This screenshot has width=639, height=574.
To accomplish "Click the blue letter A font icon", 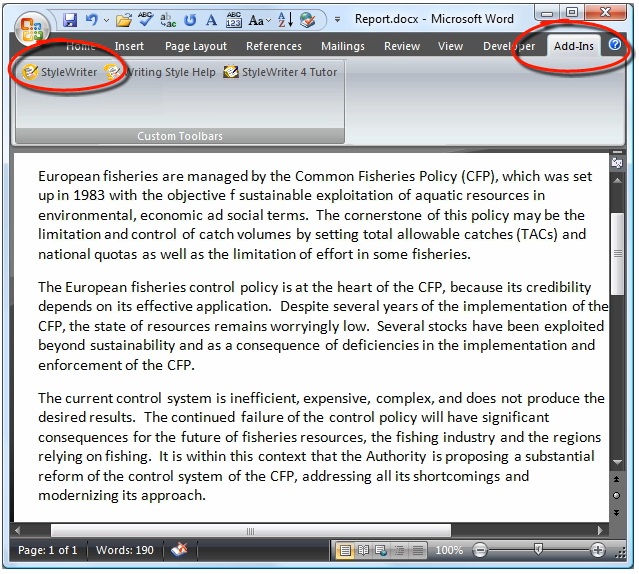I will (x=211, y=20).
